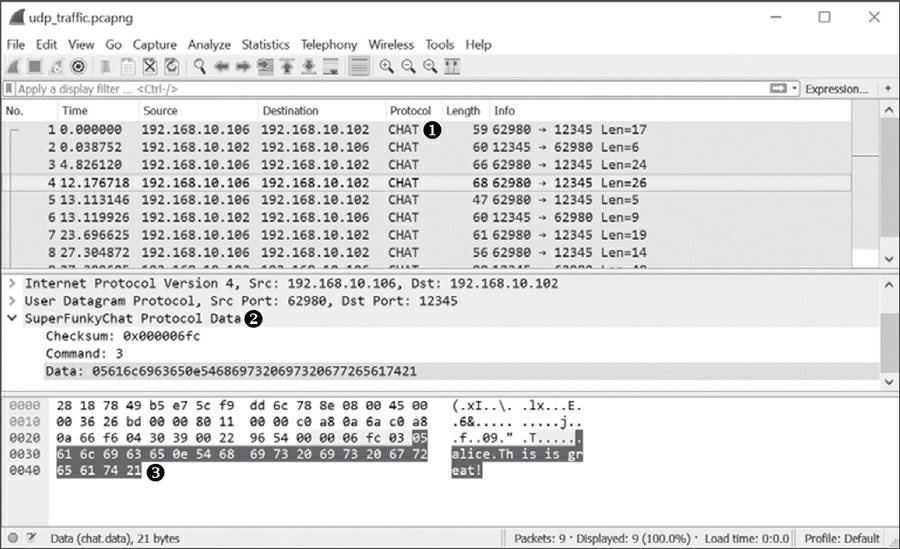Open the Tools menu
The height and width of the screenshot is (549, 900).
pyautogui.click(x=439, y=45)
